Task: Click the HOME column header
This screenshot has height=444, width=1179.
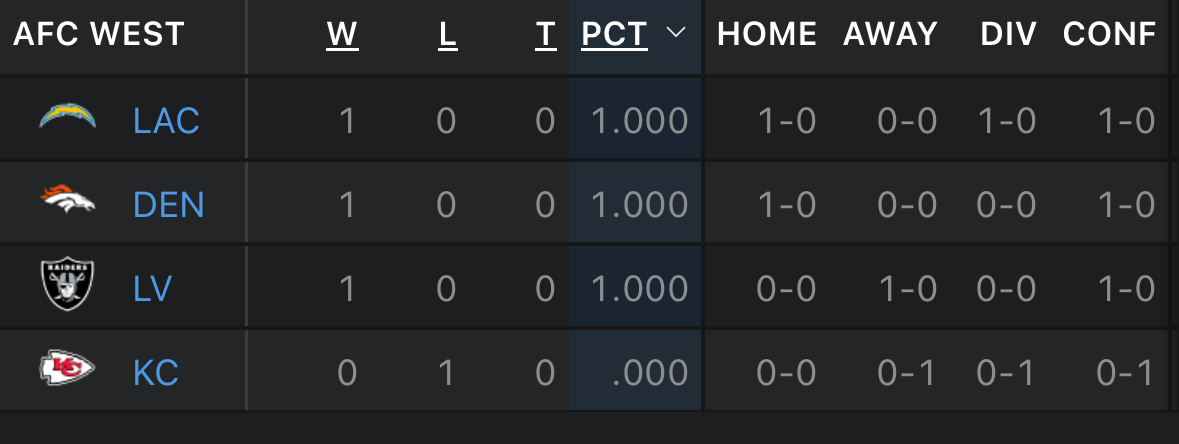Action: [767, 34]
